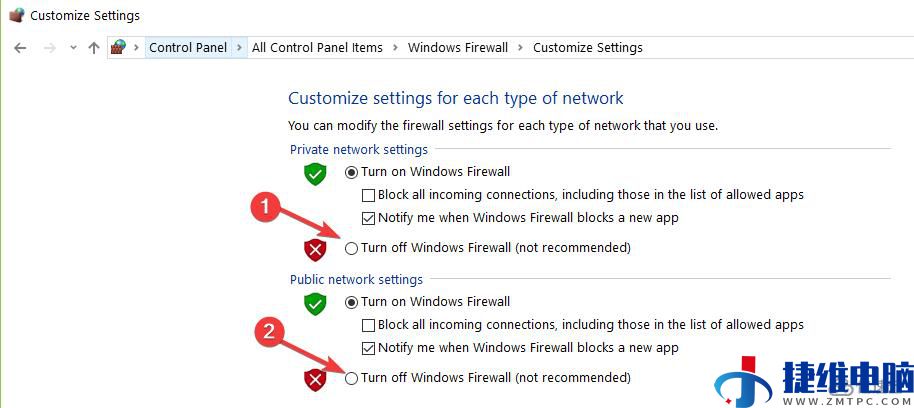Select Turn off Windows Firewall under public network
The image size is (914, 408).
coord(351,379)
